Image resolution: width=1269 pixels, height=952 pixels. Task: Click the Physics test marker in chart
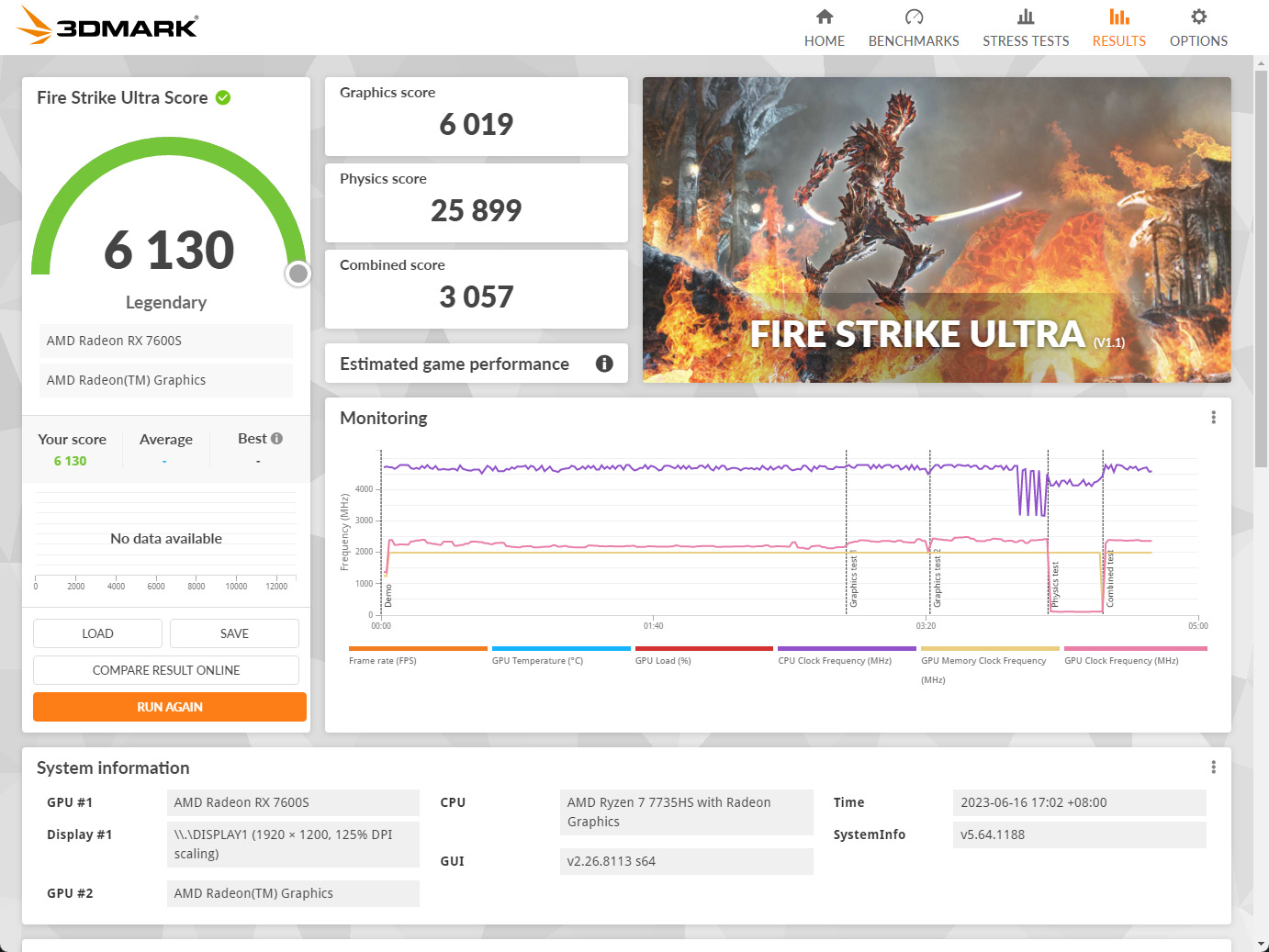tap(1055, 584)
